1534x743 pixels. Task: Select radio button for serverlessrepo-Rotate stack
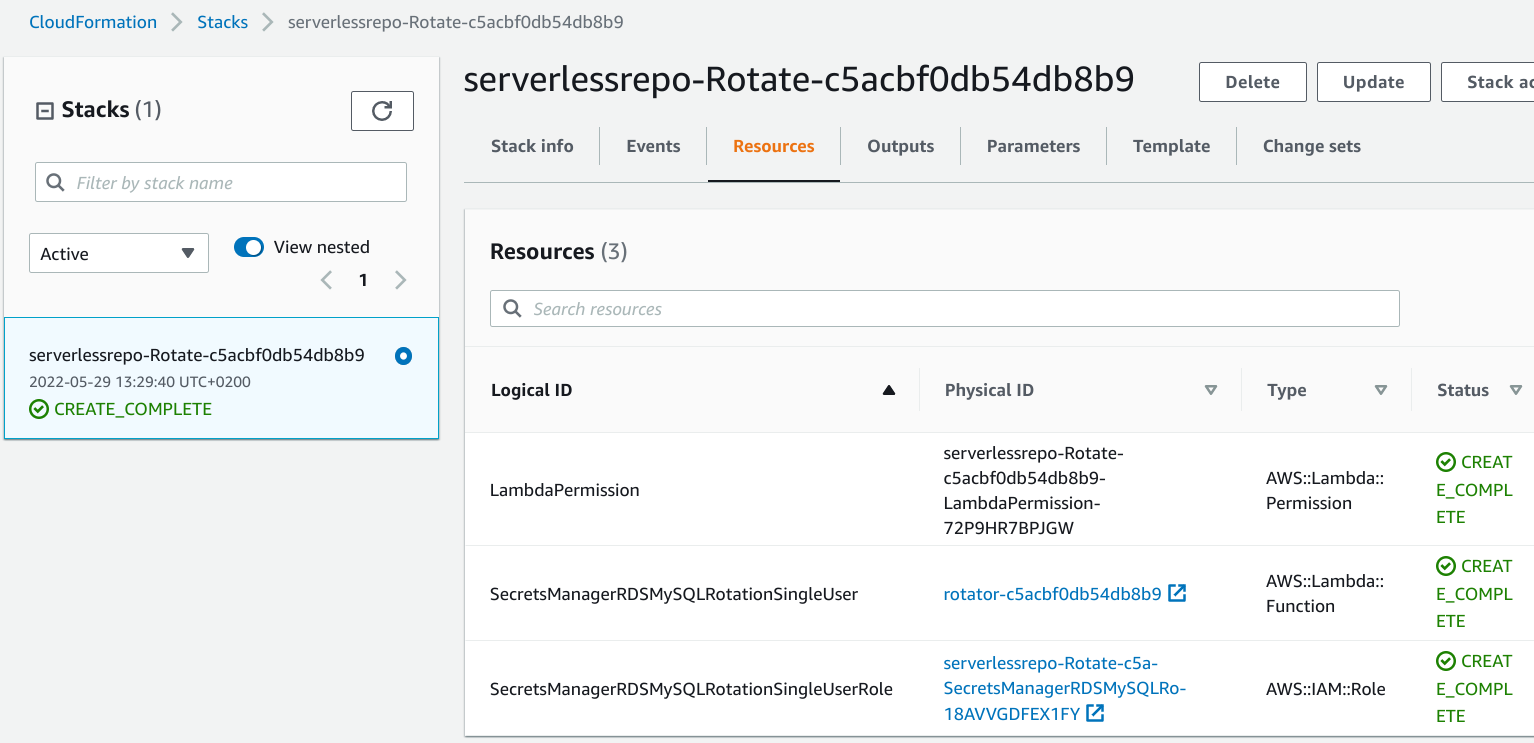tap(403, 356)
